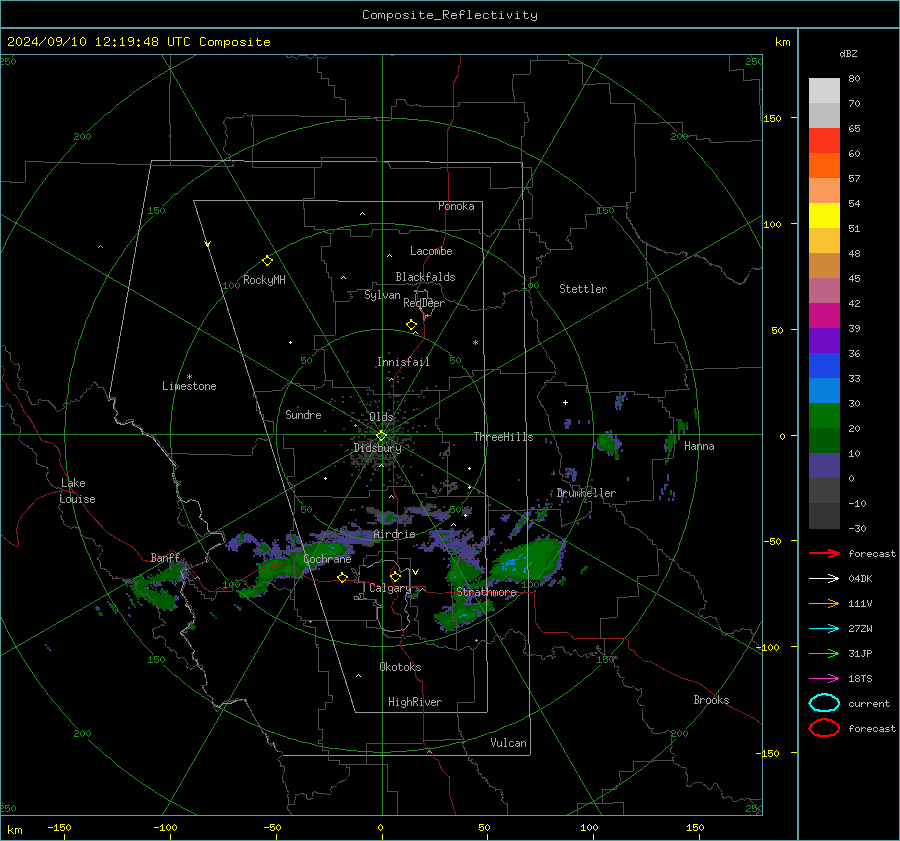Click the Innisfail city label
The height and width of the screenshot is (841, 900).
click(x=403, y=362)
